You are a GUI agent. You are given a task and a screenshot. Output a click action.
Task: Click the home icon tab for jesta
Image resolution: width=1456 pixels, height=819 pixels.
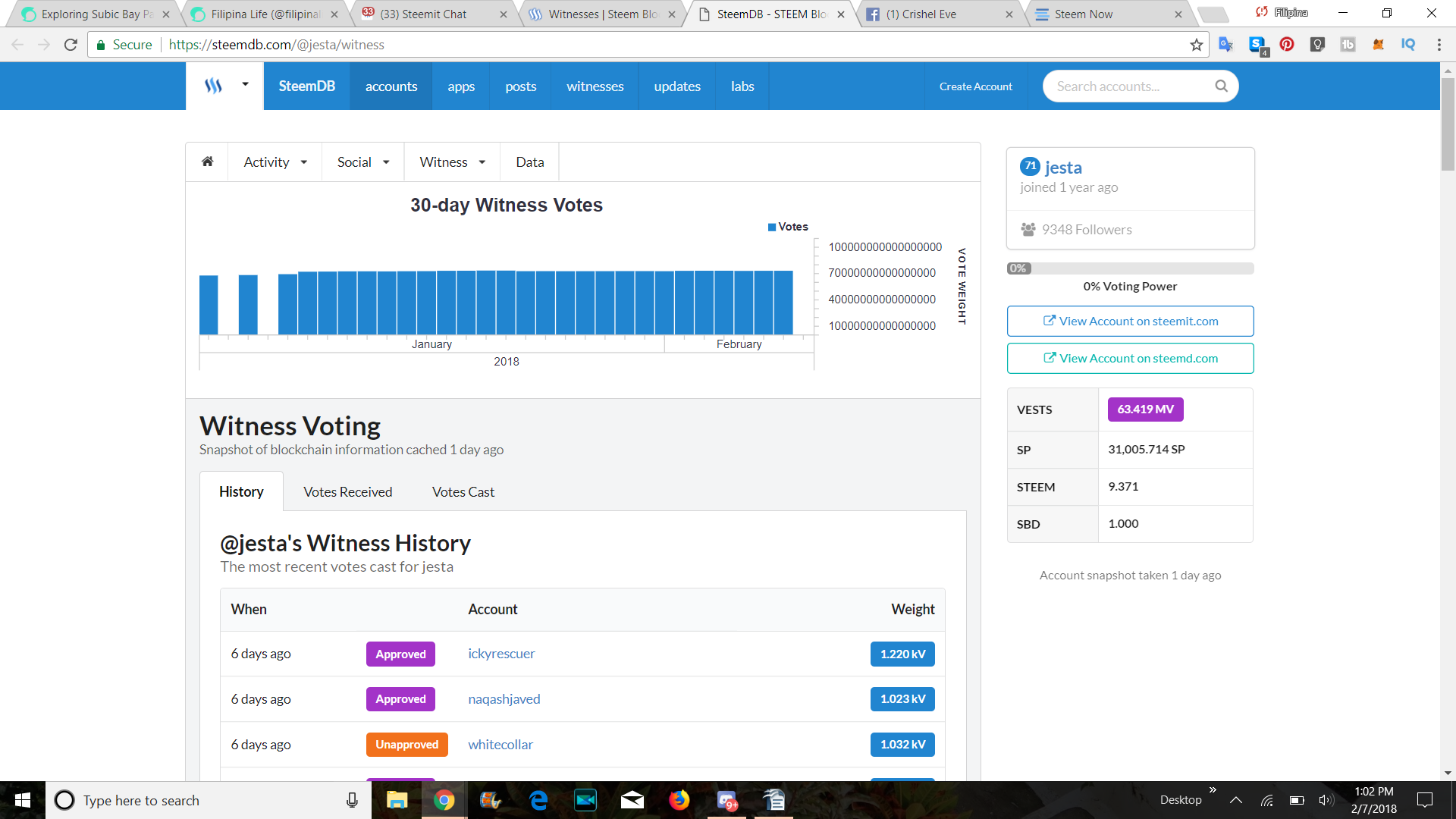point(207,162)
